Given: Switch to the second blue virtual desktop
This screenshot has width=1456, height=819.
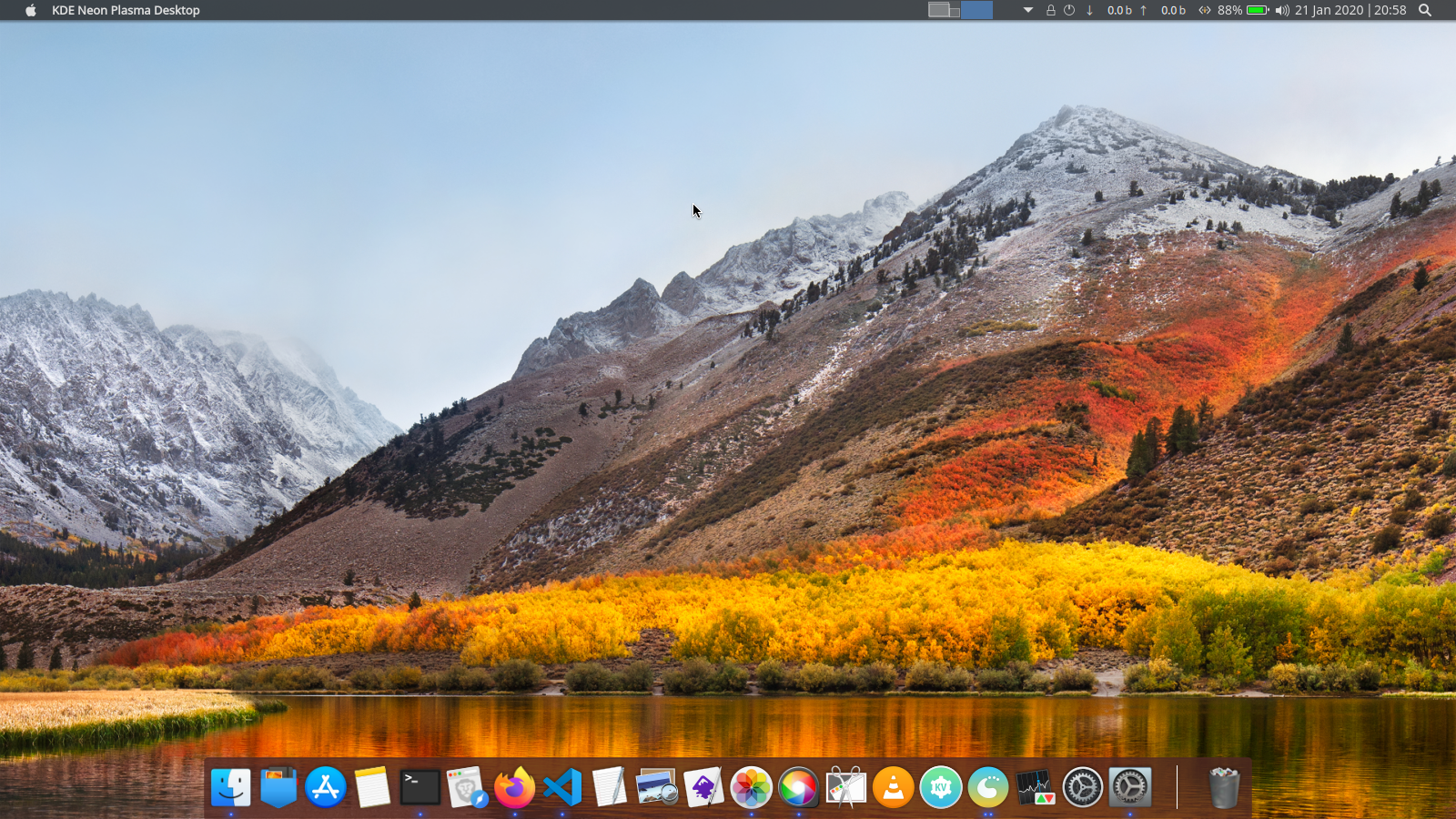Looking at the screenshot, I should pos(976,10).
